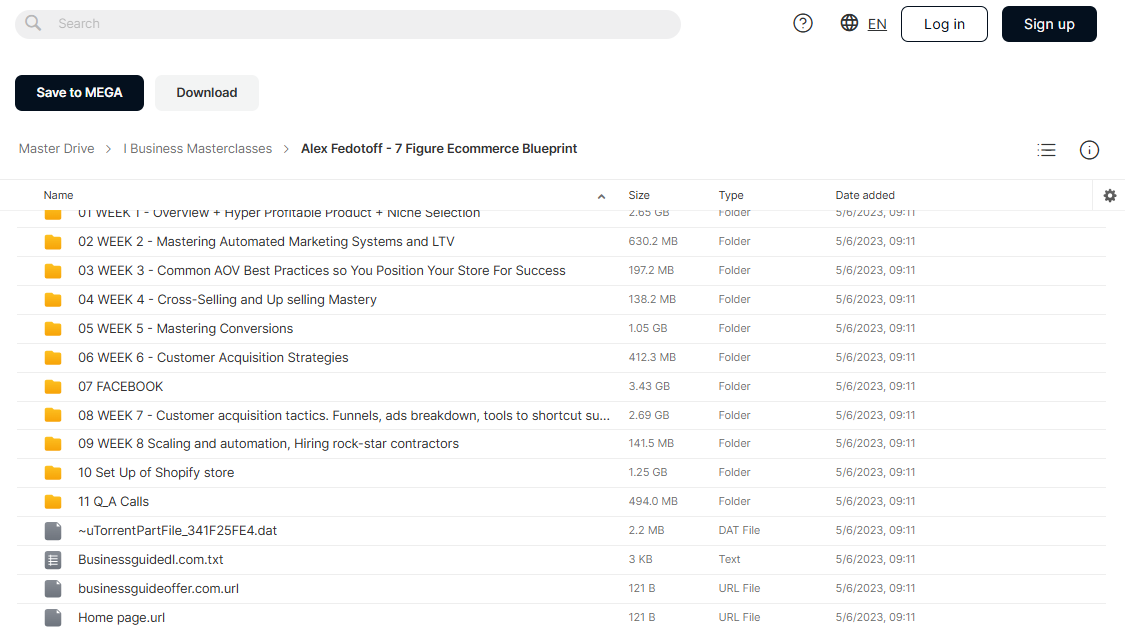
Task: Select 04 WEEK 4 Cross-Selling folder name
Action: [227, 299]
